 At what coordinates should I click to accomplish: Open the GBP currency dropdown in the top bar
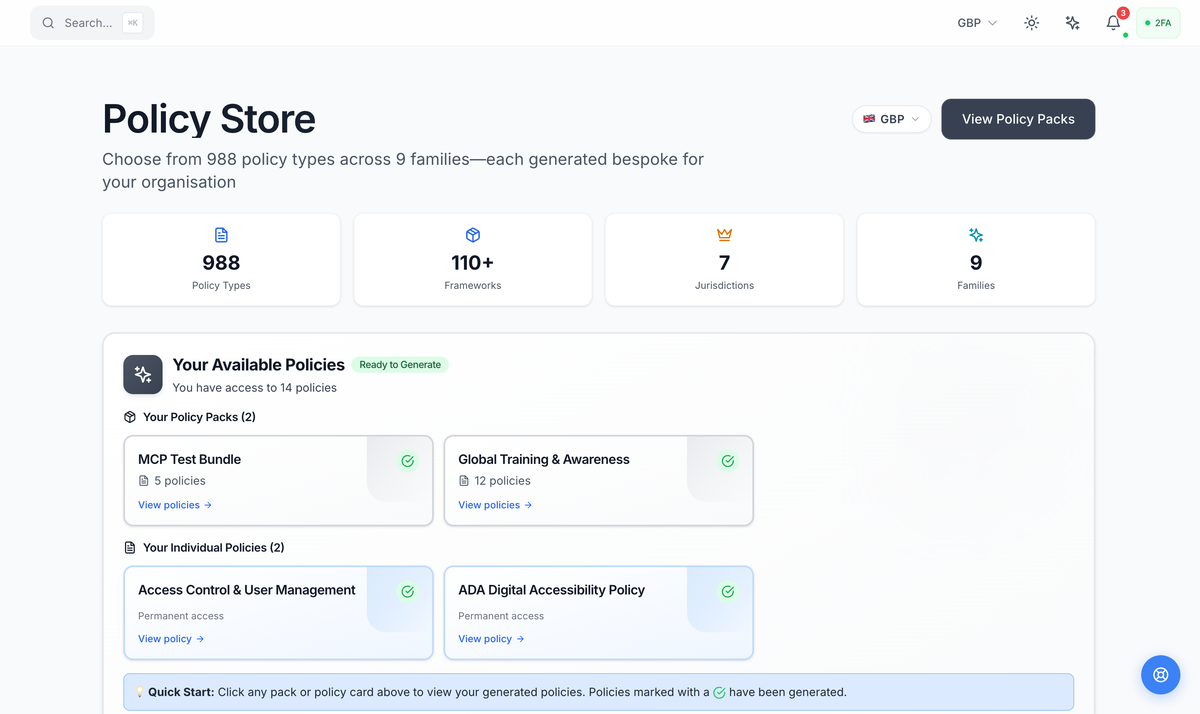pyautogui.click(x=975, y=22)
